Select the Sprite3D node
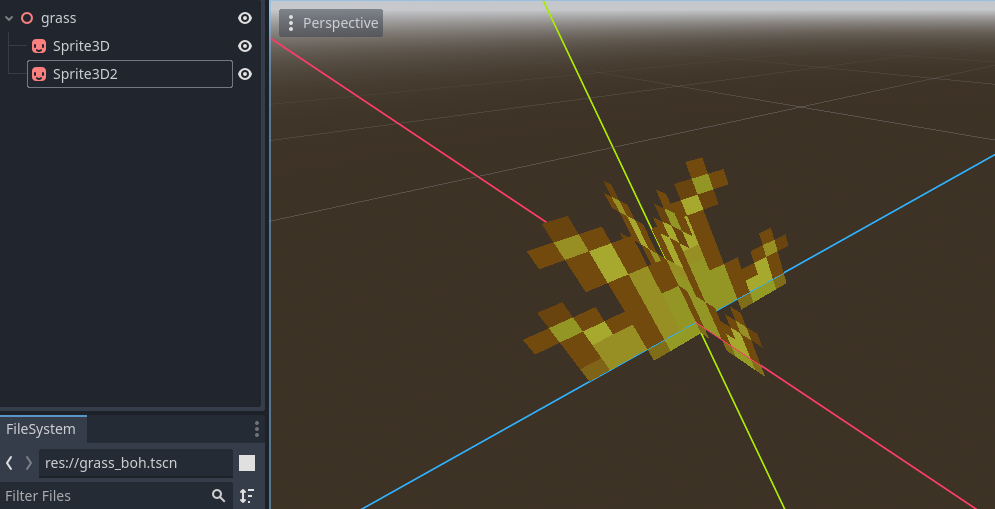Screen dimensions: 995x509 81,46
